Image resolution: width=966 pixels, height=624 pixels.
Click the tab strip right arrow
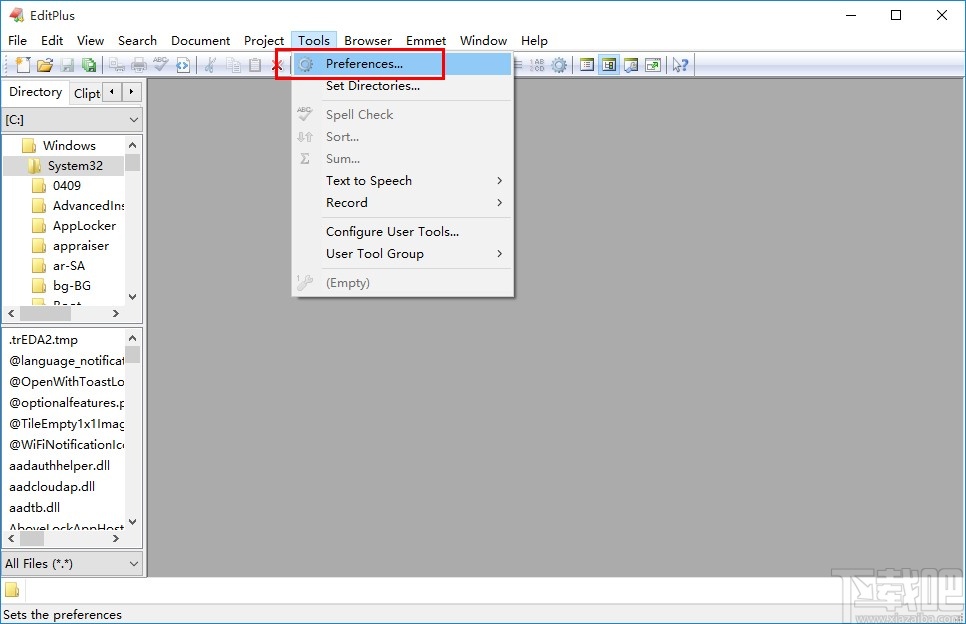131,92
